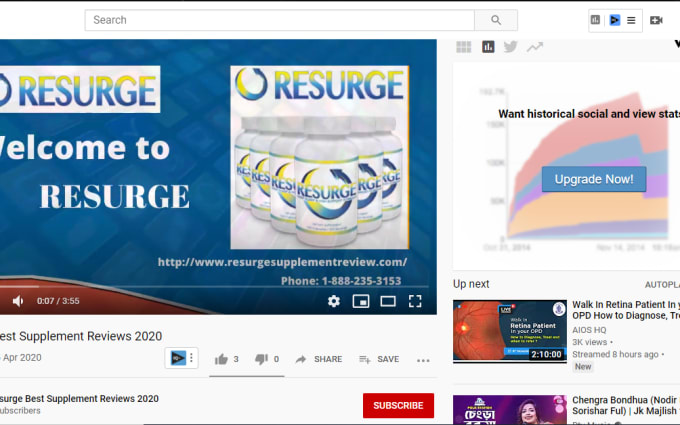Click the blue extension icon below video title

point(178,358)
